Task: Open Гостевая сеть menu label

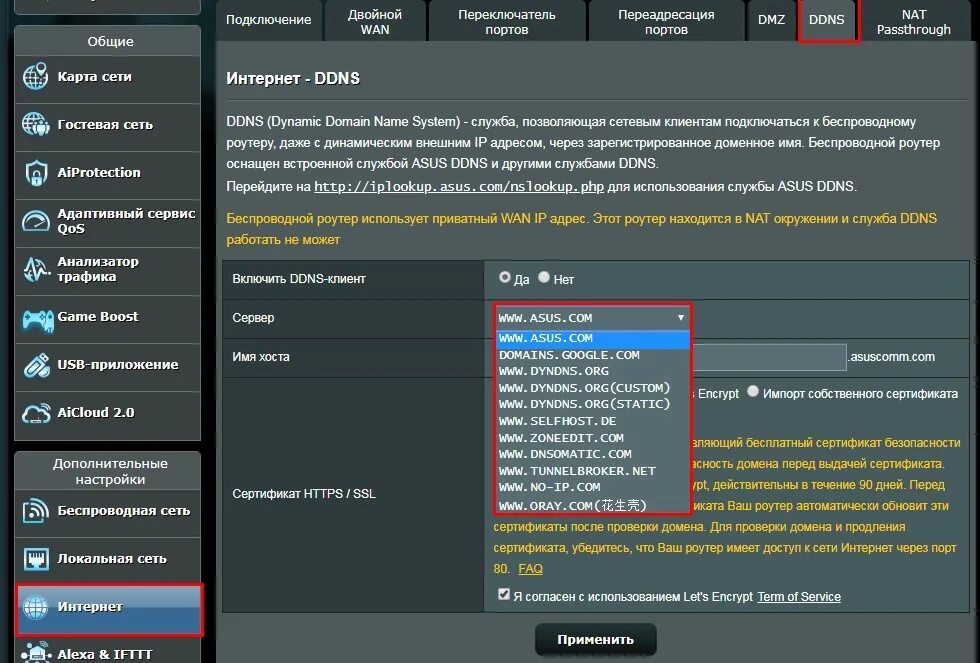Action: click(105, 124)
